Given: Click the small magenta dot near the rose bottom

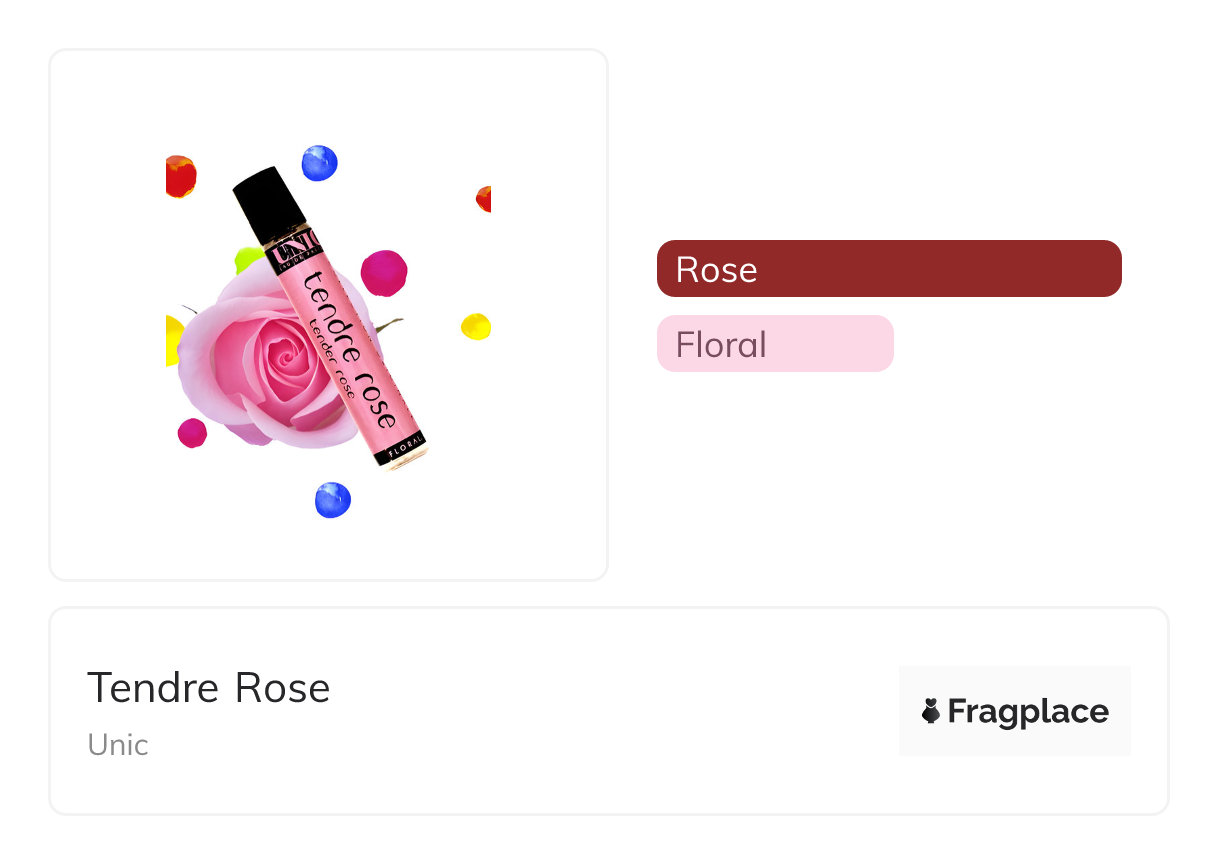Looking at the screenshot, I should point(192,433).
